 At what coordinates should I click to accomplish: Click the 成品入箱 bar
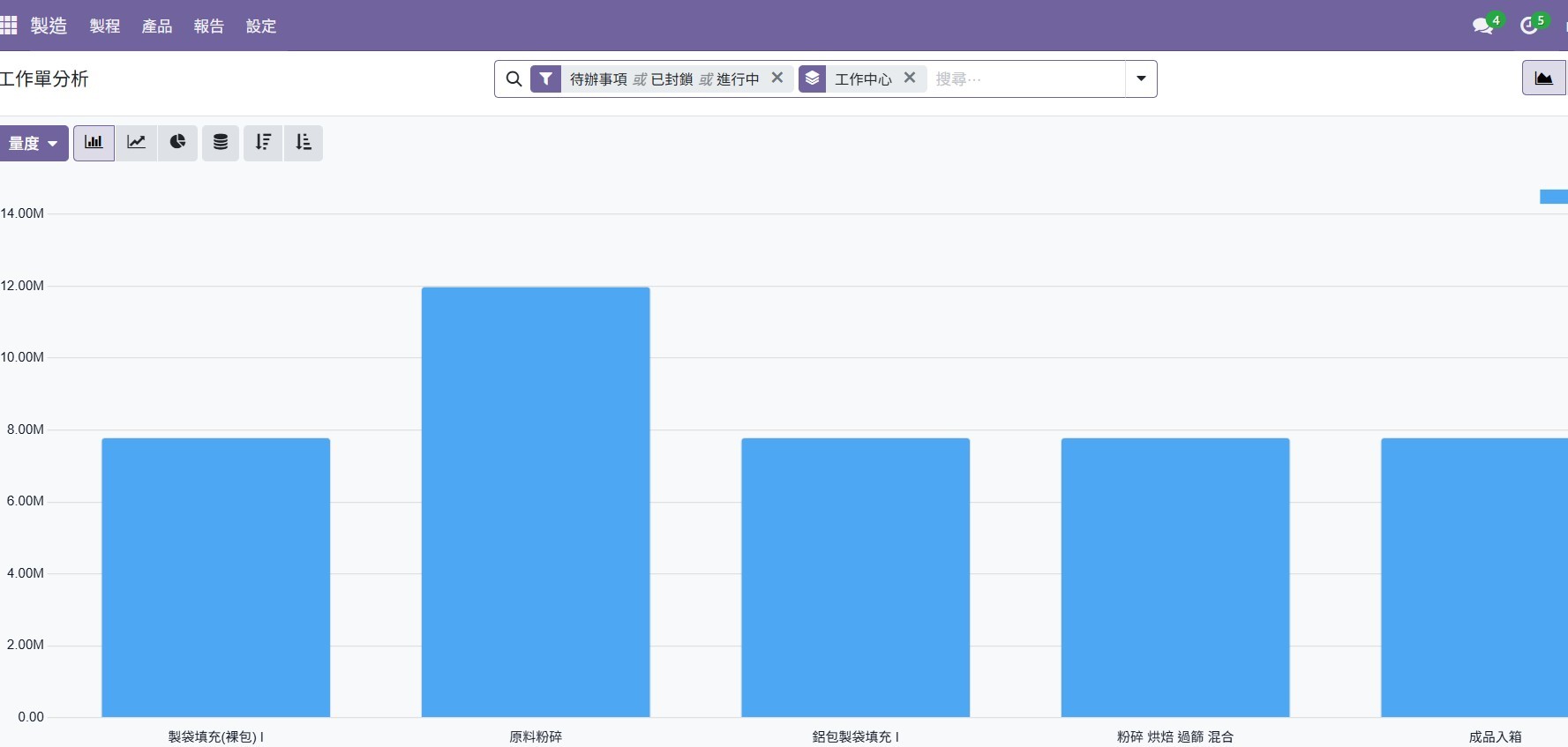click(1474, 578)
